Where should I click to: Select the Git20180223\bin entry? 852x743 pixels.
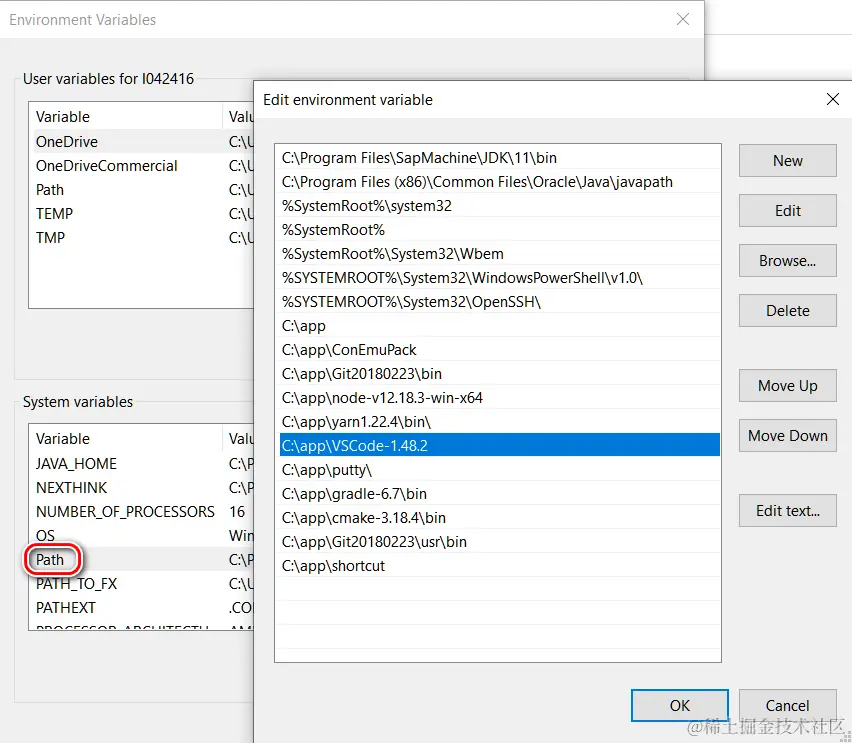(499, 373)
